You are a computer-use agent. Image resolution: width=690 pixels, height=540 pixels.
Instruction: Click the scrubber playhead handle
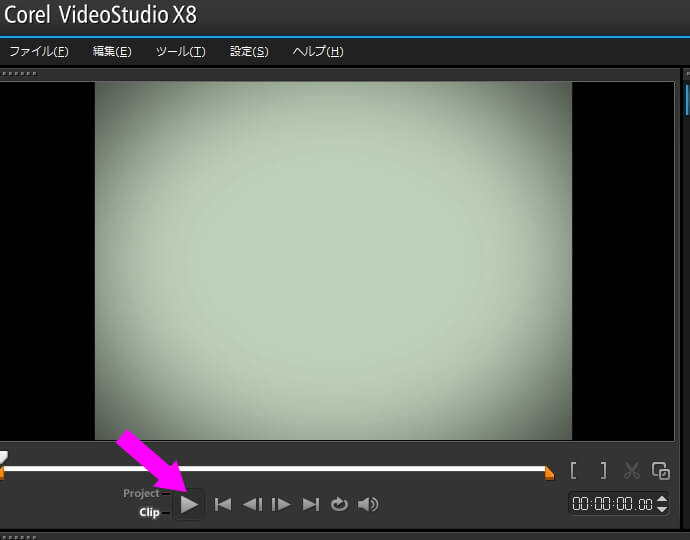pos(4,457)
